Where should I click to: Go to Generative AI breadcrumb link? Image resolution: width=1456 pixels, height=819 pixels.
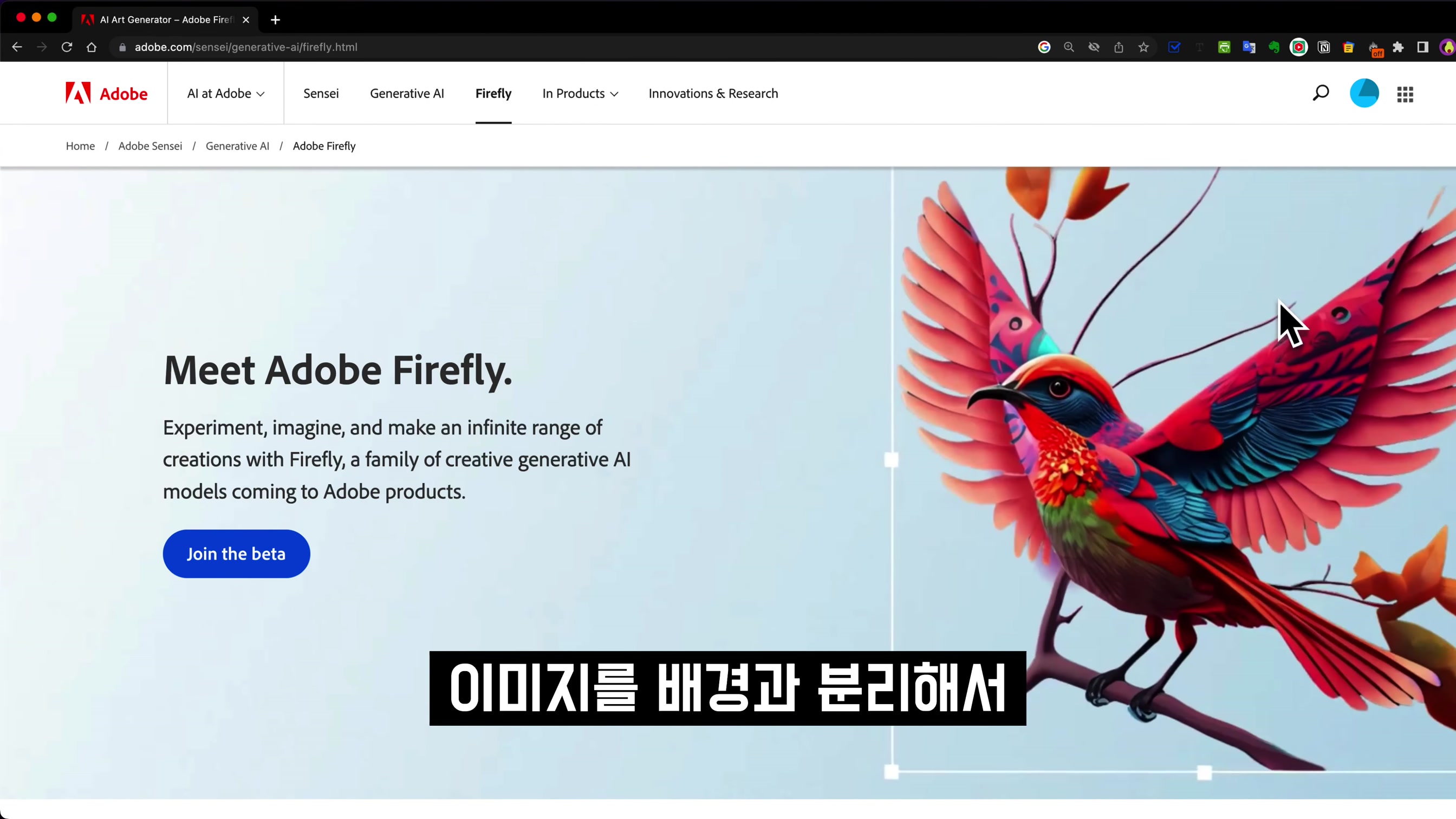click(x=237, y=146)
